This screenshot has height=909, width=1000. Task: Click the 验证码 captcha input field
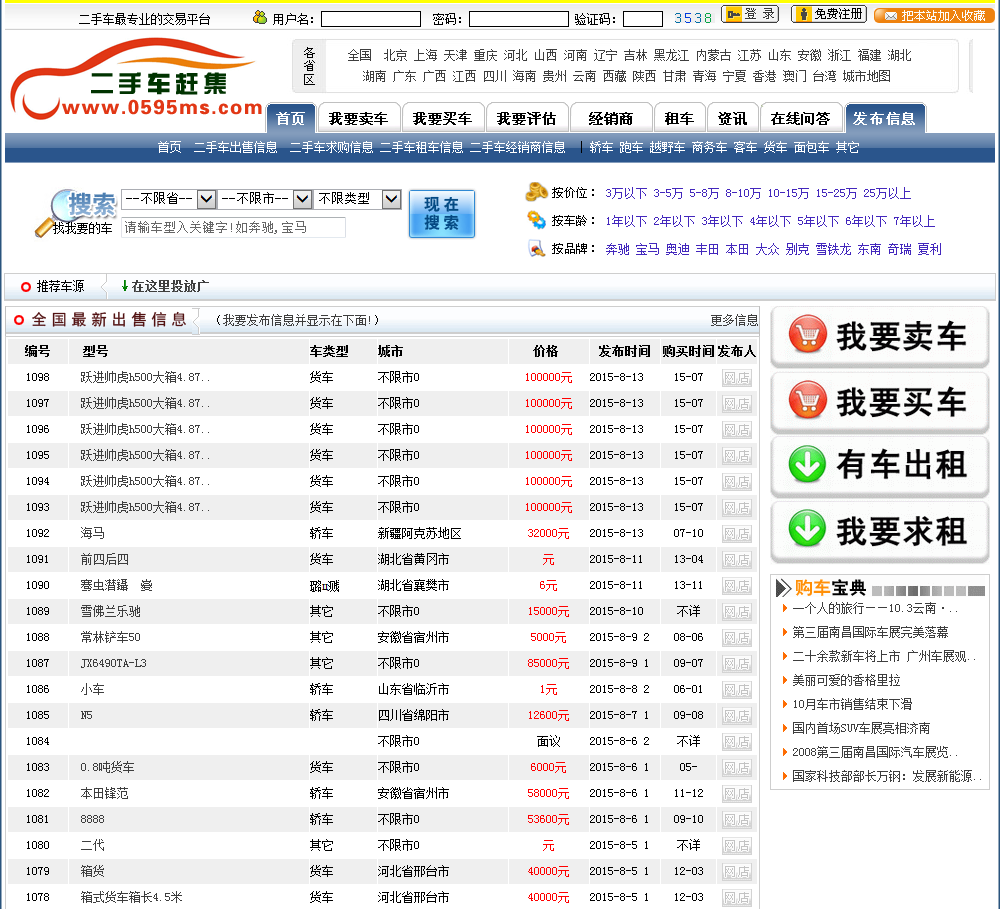[x=642, y=19]
